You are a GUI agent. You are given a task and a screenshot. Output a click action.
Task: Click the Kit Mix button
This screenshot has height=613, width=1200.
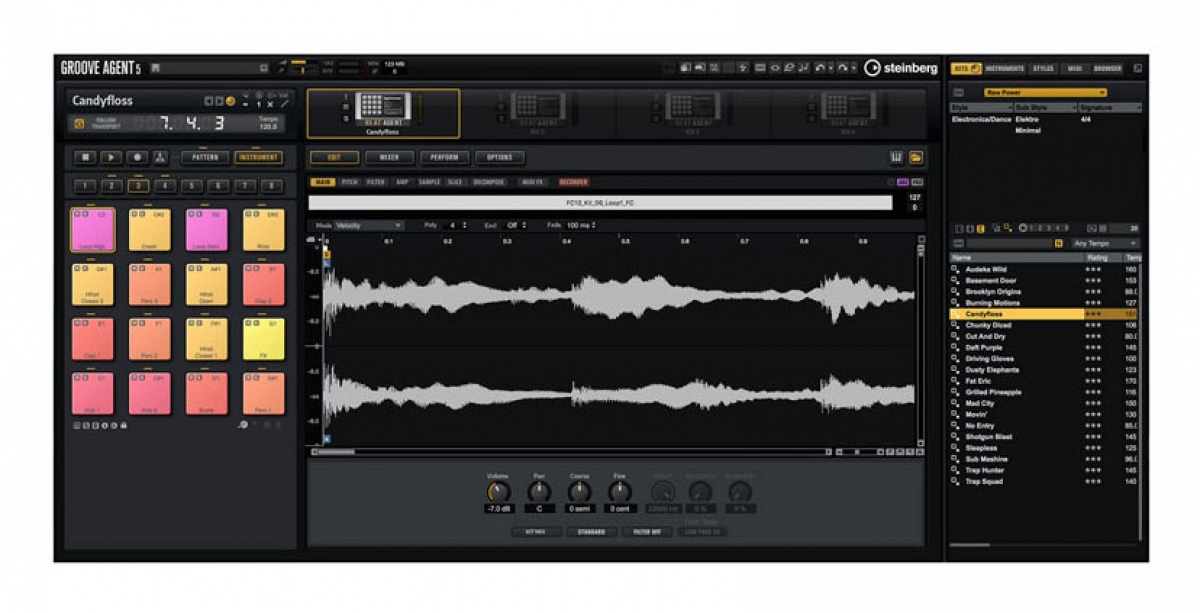(536, 532)
